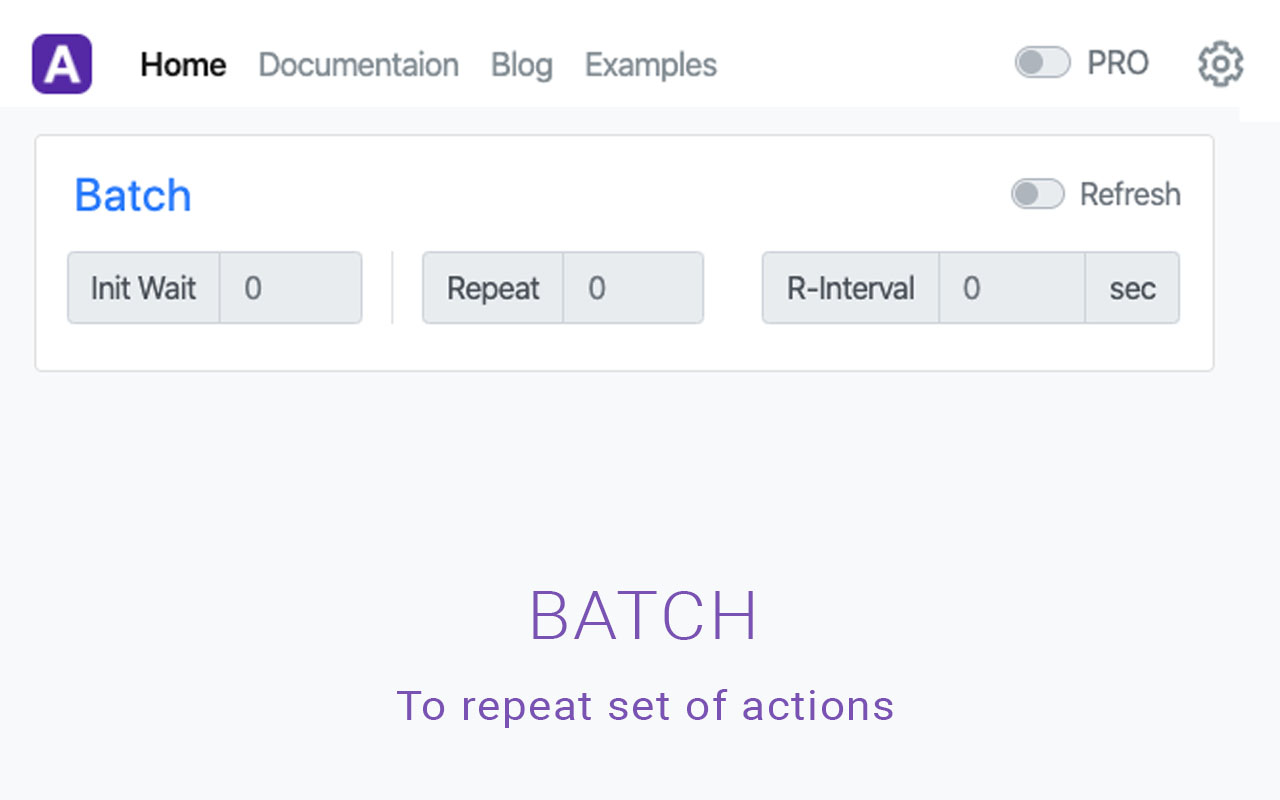1280x800 pixels.
Task: Click the Repeat label box
Action: pyautogui.click(x=493, y=288)
